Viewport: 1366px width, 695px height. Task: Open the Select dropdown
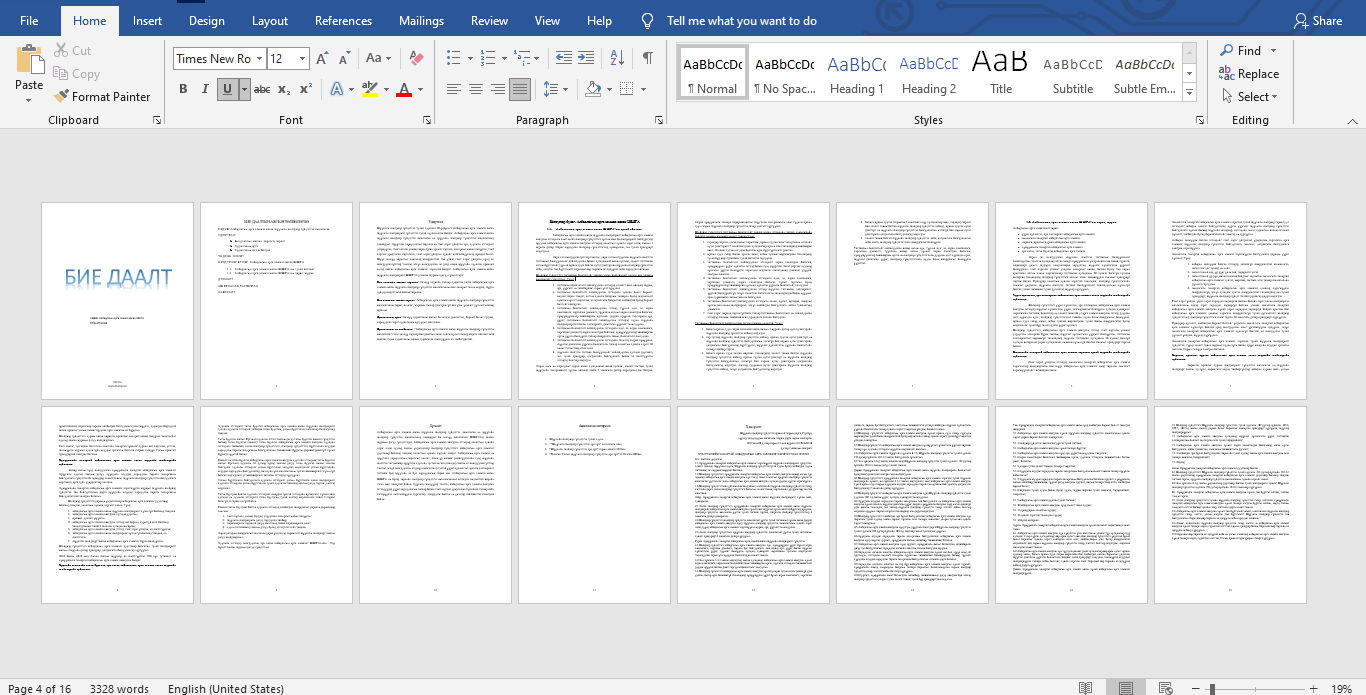point(1248,96)
